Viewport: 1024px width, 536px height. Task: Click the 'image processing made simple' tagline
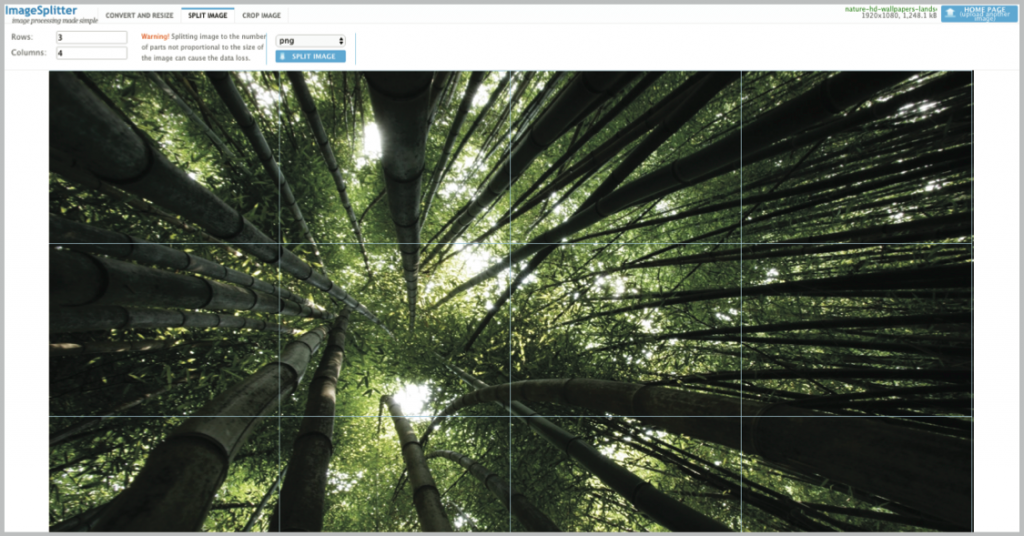[55, 21]
